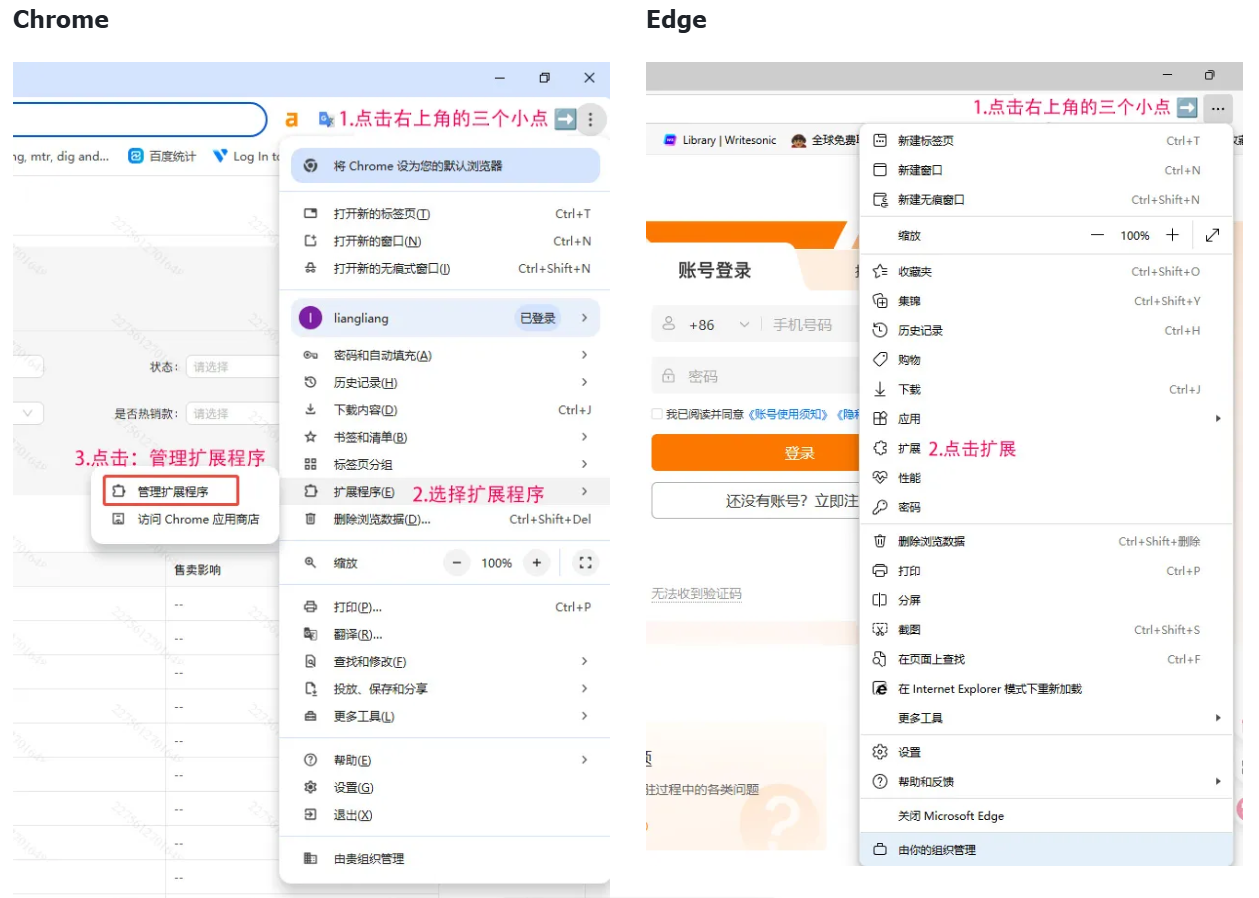
Task: Open 设置 in Chrome menu
Action: pos(445,787)
